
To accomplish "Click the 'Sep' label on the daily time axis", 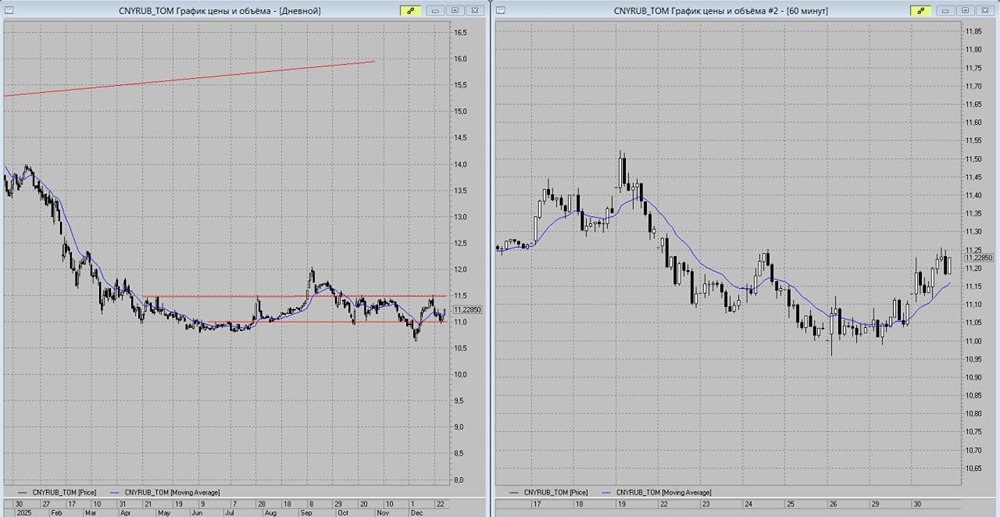I will point(306,512).
